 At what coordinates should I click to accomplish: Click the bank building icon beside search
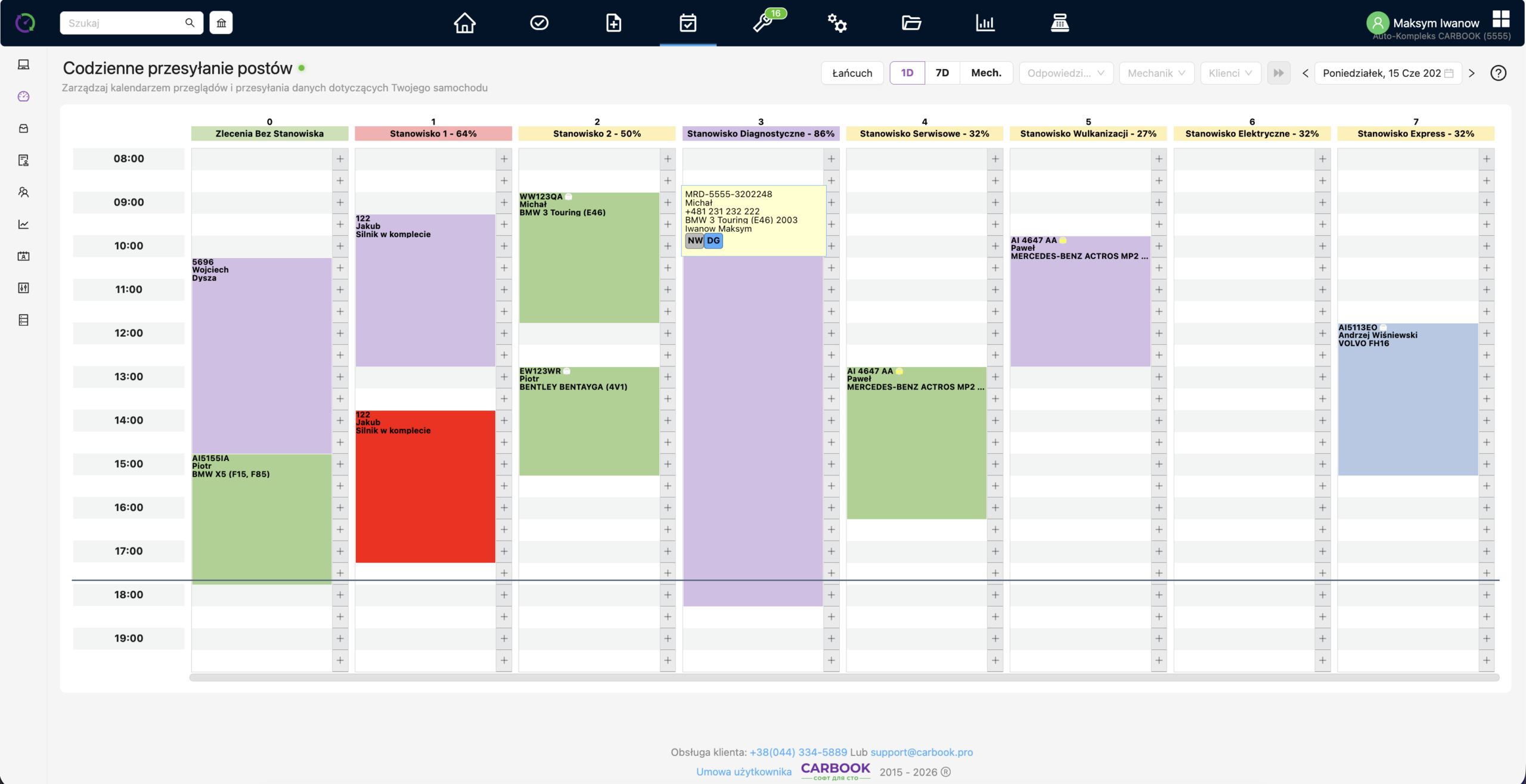[x=221, y=23]
